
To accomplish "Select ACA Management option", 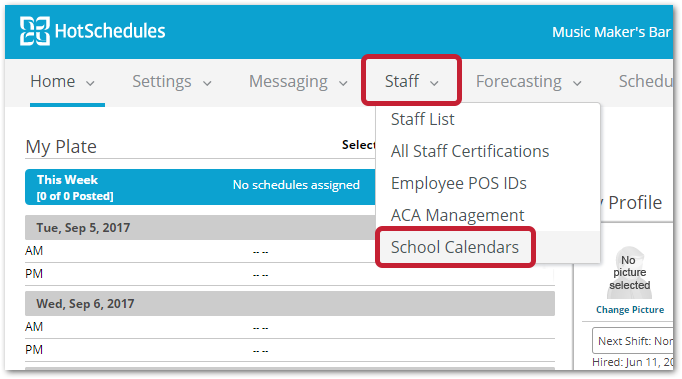I will click(x=457, y=215).
